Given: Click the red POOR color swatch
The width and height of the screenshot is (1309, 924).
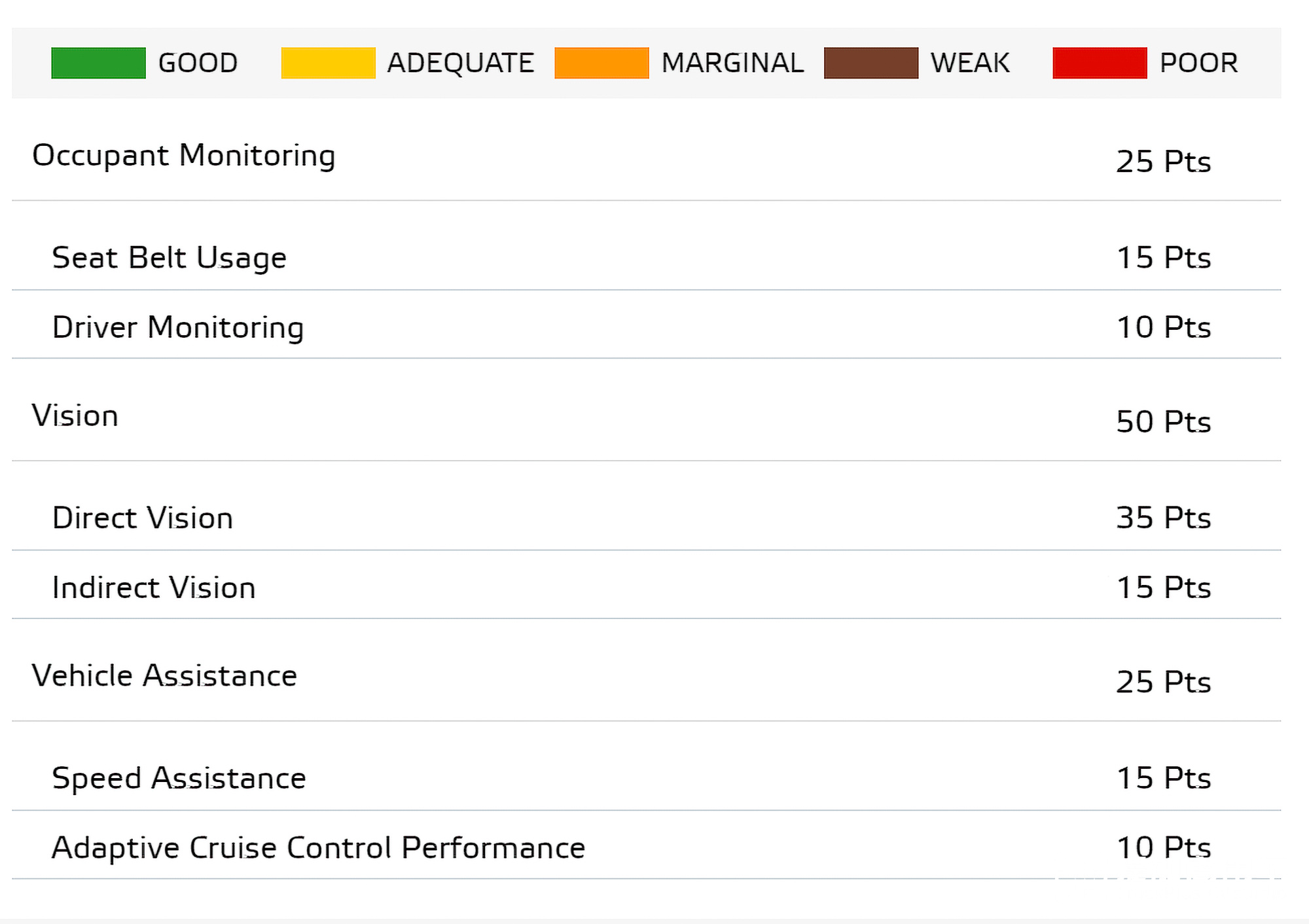Looking at the screenshot, I should [1100, 63].
